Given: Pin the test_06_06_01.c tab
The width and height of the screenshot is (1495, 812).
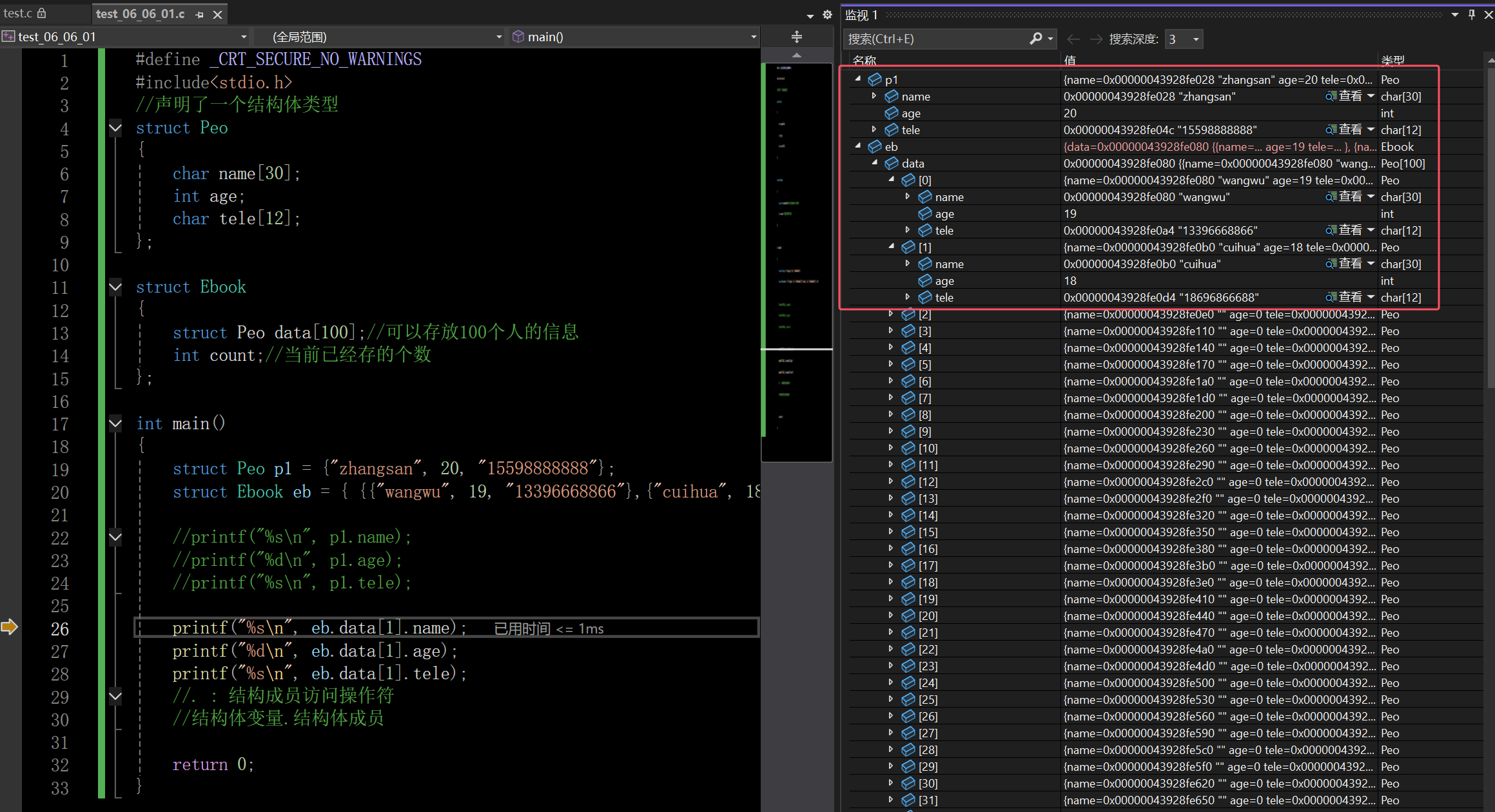Looking at the screenshot, I should click(199, 14).
